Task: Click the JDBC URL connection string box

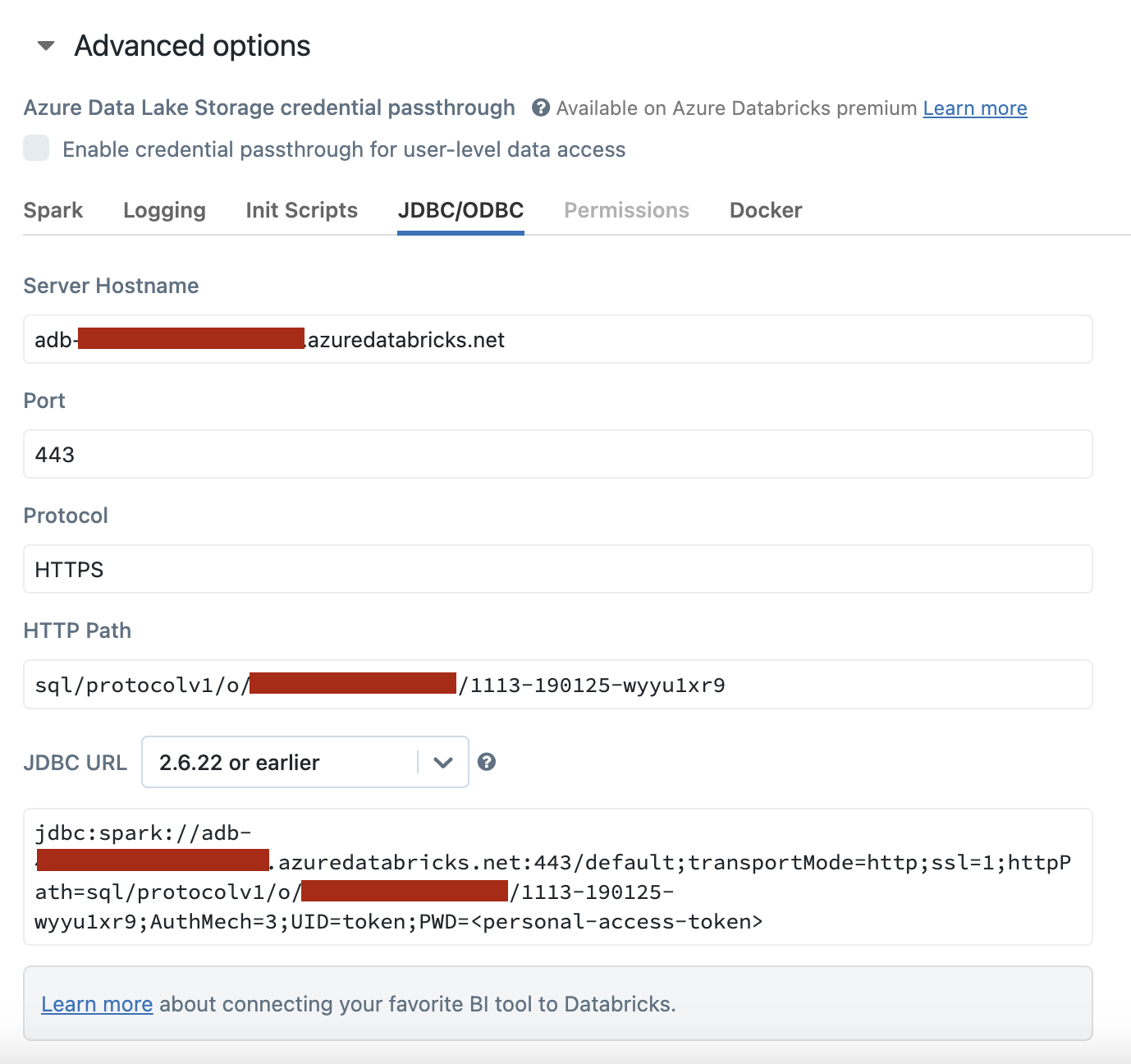Action: (x=558, y=877)
